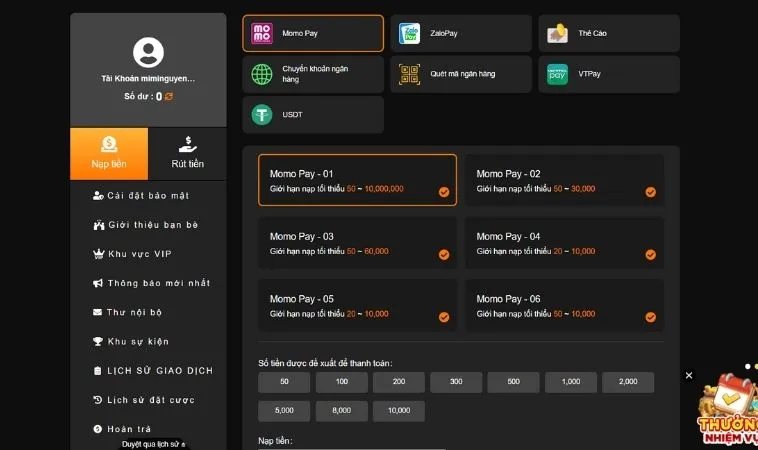
Task: Click the VTPay logo icon
Action: pos(557,74)
